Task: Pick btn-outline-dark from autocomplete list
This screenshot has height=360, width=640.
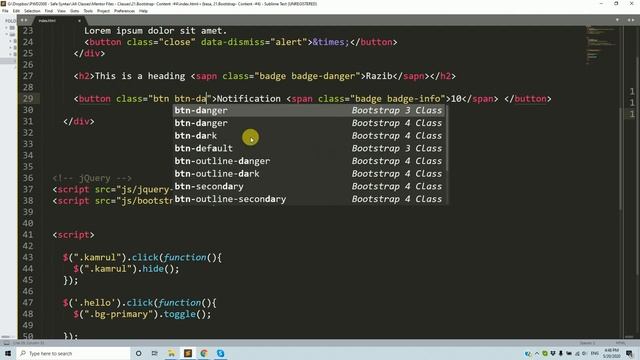Action: click(x=309, y=174)
